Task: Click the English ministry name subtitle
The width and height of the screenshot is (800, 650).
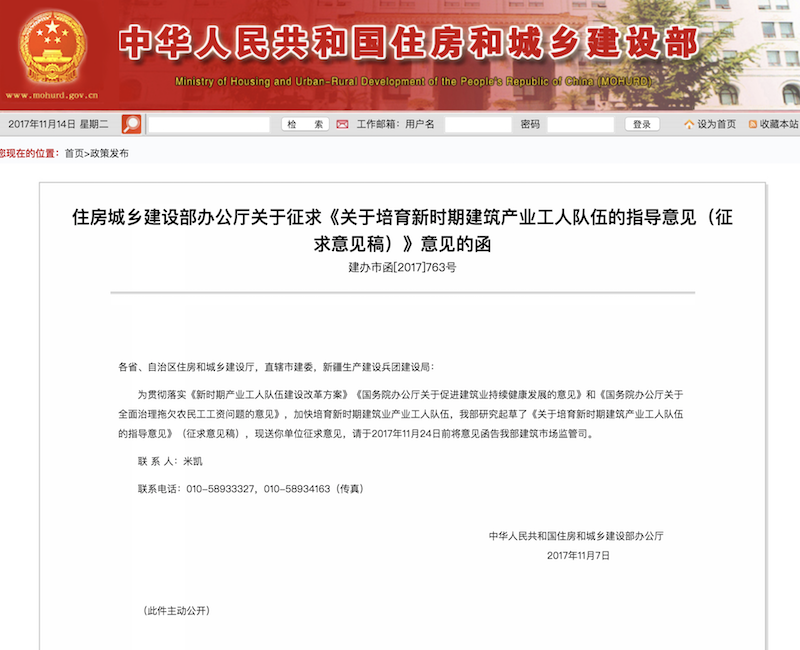Action: pos(413,81)
